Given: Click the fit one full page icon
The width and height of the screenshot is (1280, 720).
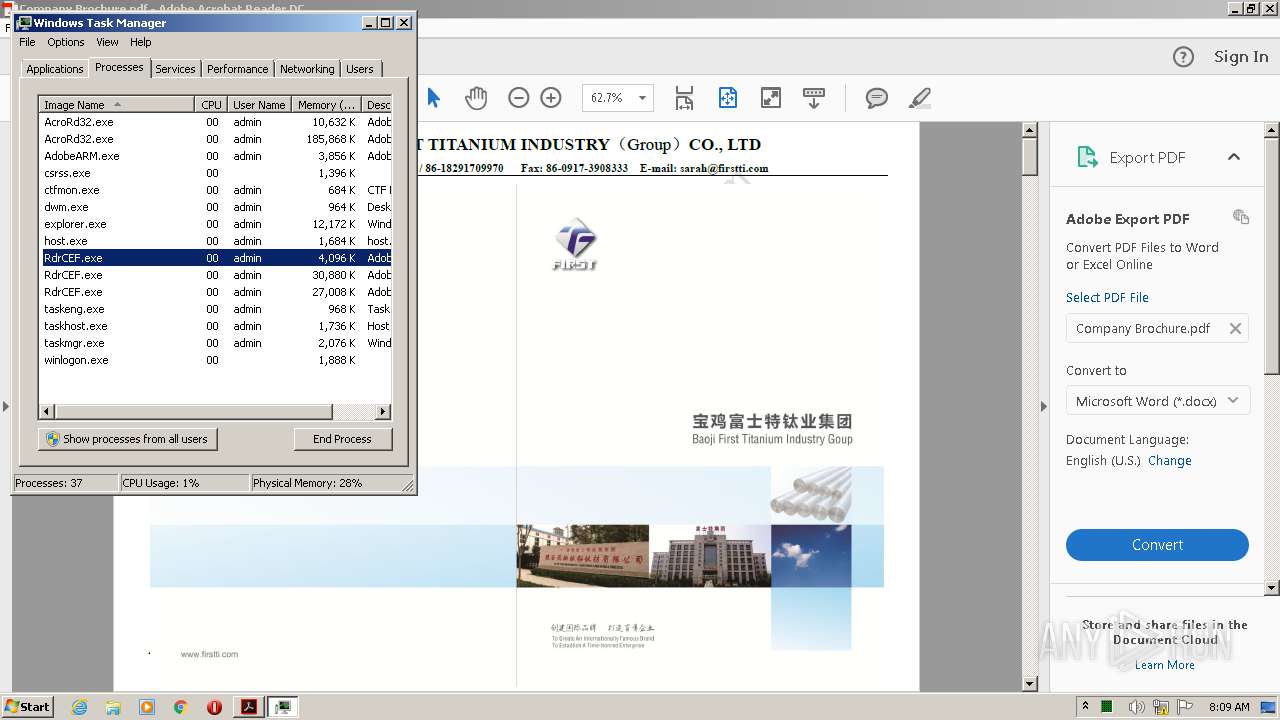Looking at the screenshot, I should click(728, 98).
